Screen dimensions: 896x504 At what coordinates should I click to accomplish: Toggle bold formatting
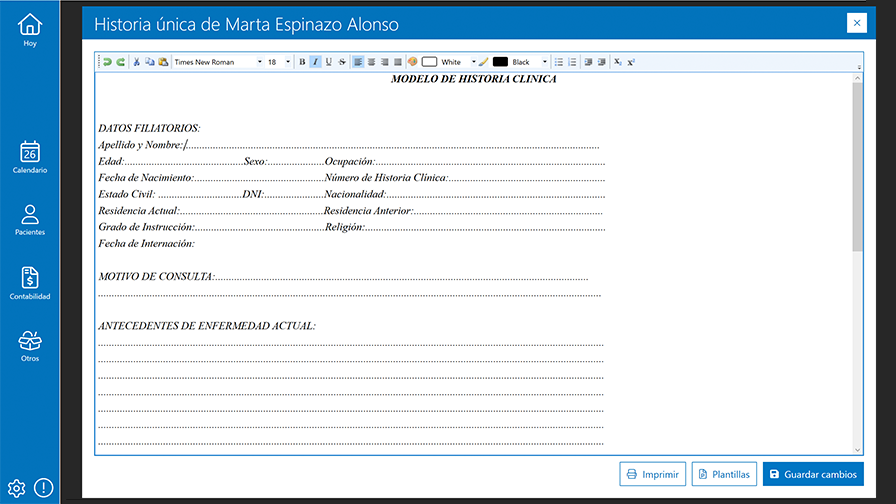coord(302,62)
